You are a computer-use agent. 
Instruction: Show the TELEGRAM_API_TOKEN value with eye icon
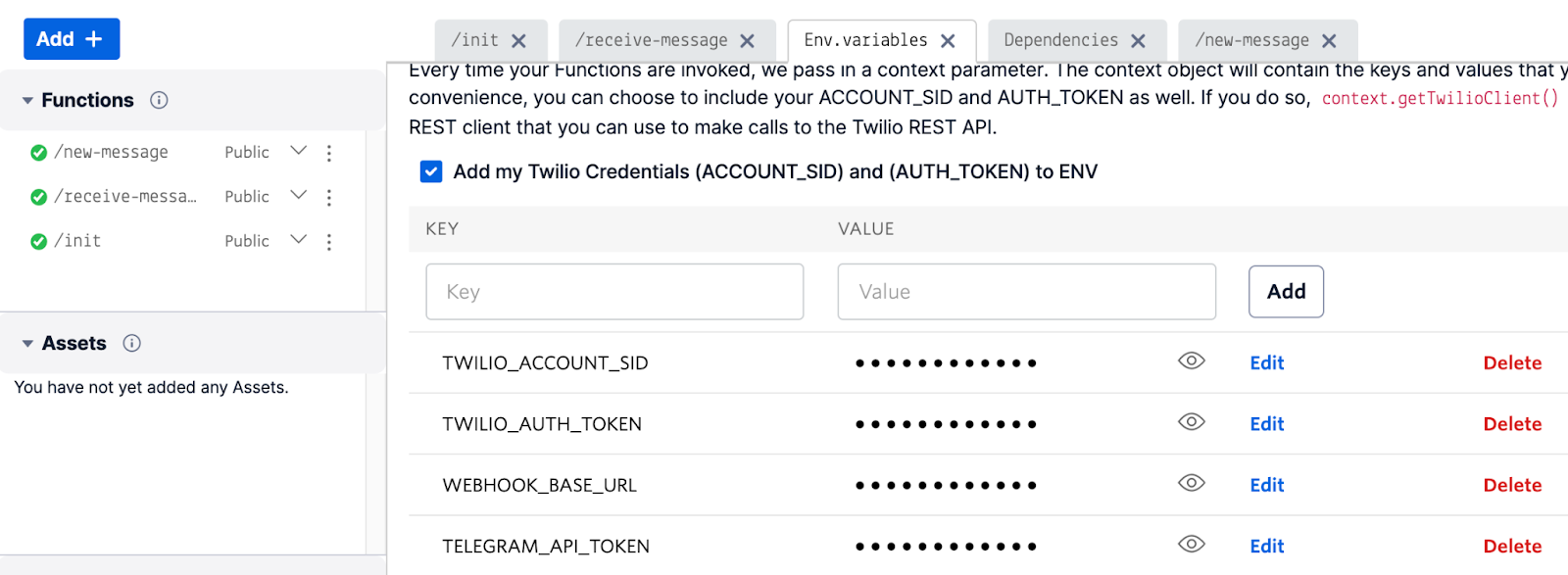pos(1191,544)
